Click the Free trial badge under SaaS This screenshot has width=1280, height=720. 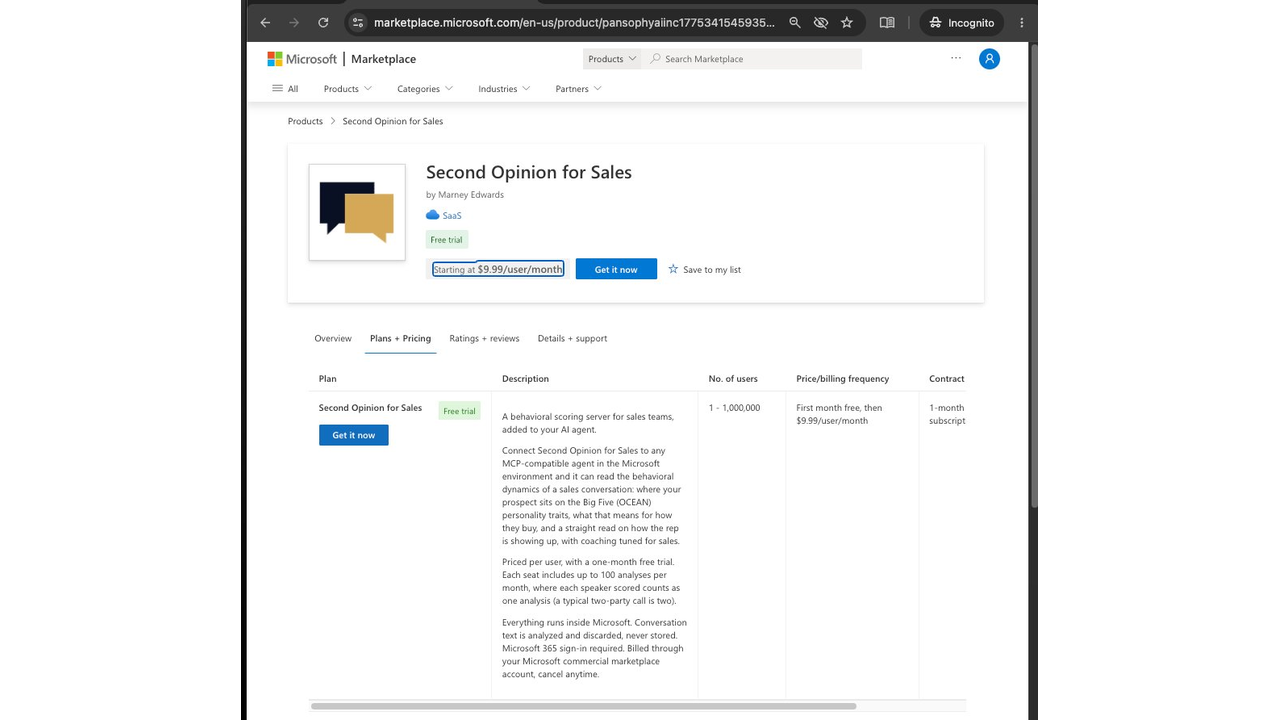447,240
